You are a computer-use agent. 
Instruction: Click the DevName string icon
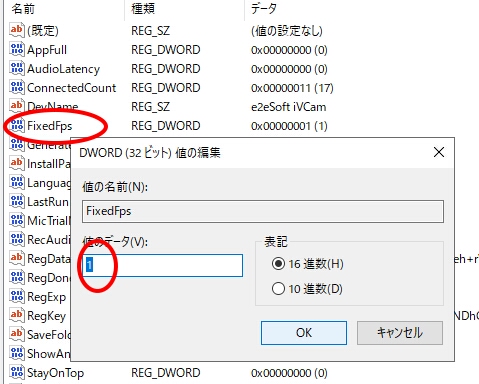(x=17, y=106)
